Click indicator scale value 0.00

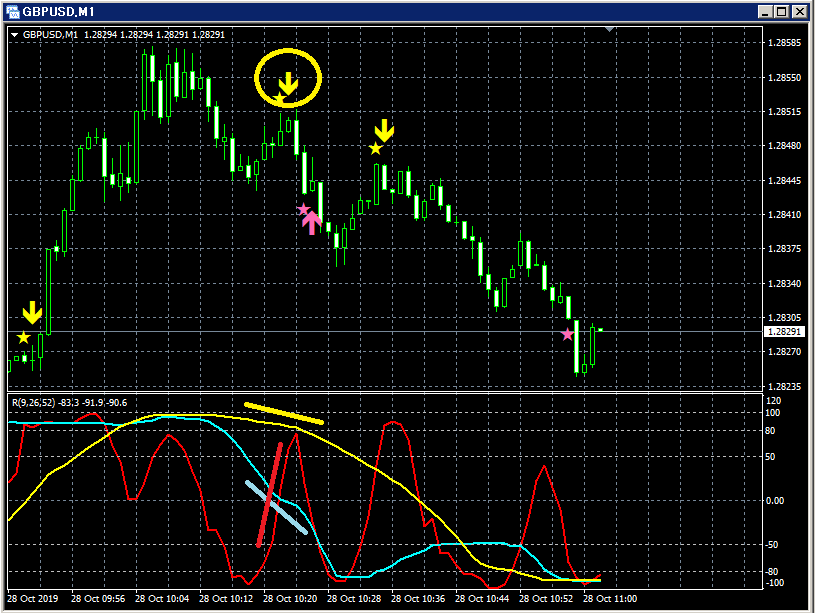click(774, 500)
